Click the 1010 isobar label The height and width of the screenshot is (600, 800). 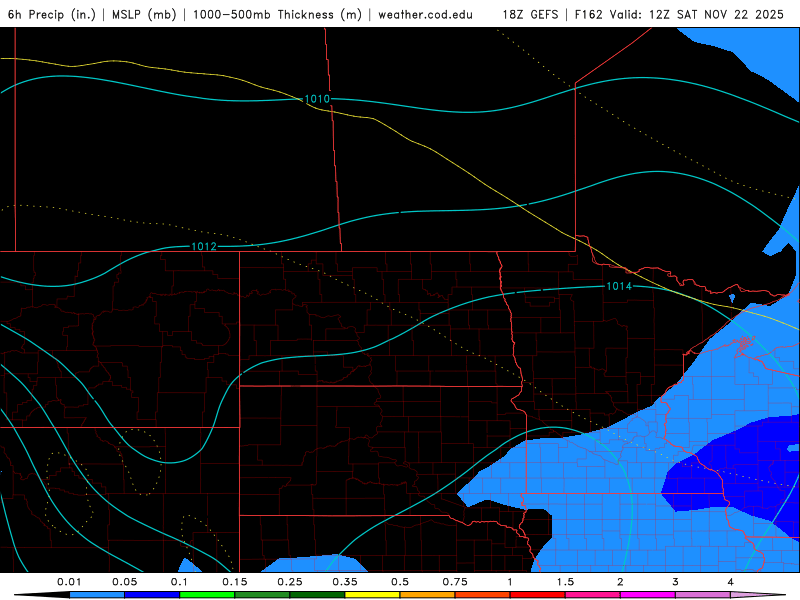(x=317, y=99)
